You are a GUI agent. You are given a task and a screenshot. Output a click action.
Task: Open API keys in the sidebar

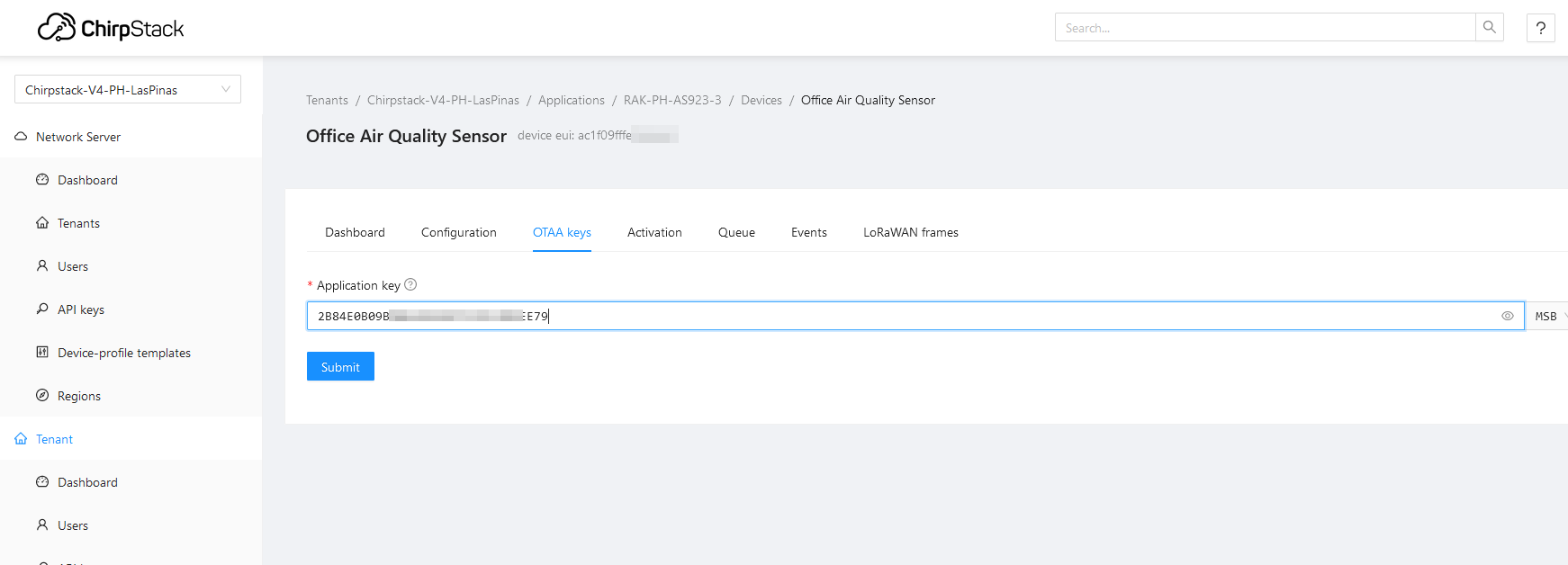[x=131, y=309]
